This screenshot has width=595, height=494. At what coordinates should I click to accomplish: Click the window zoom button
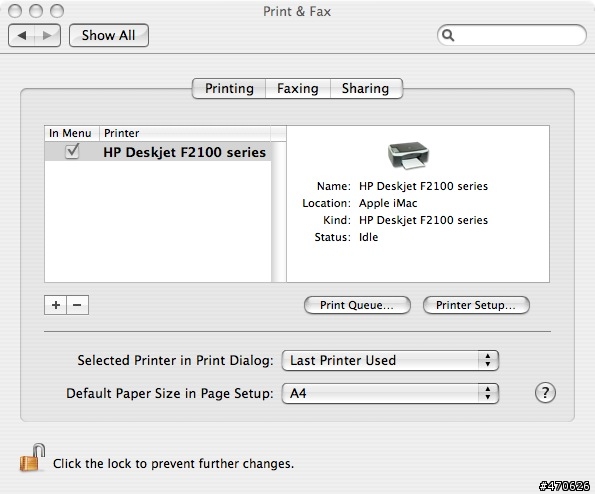click(x=57, y=11)
